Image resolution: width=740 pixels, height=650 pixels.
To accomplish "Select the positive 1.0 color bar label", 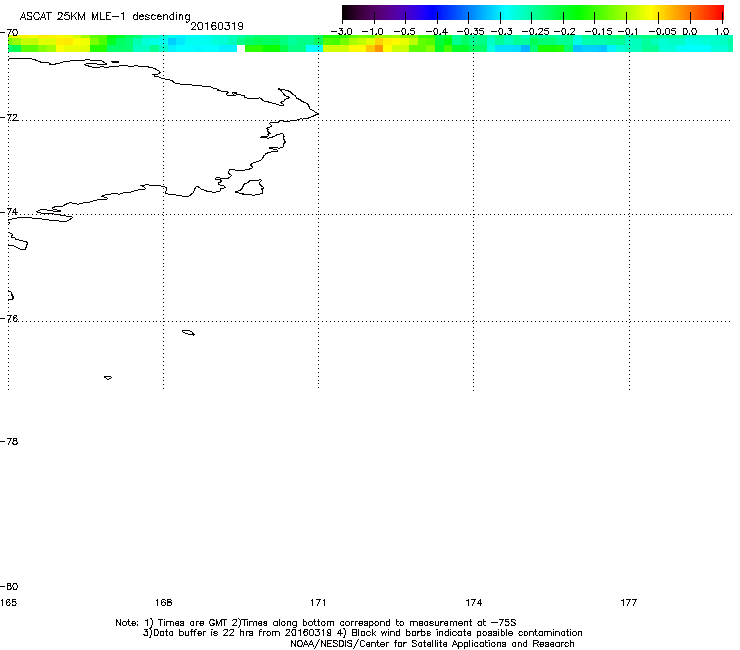I will [722, 32].
